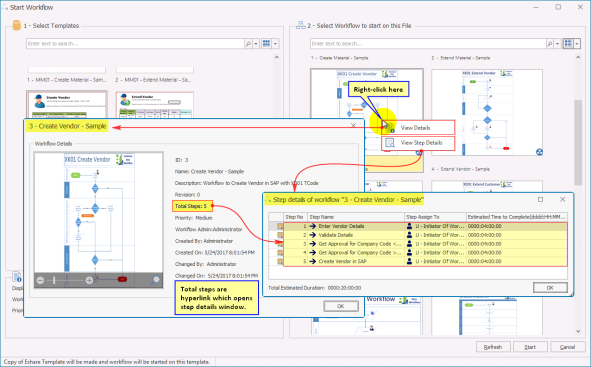Maximize the Step details window
The width and height of the screenshot is (591, 367).
click(540, 199)
